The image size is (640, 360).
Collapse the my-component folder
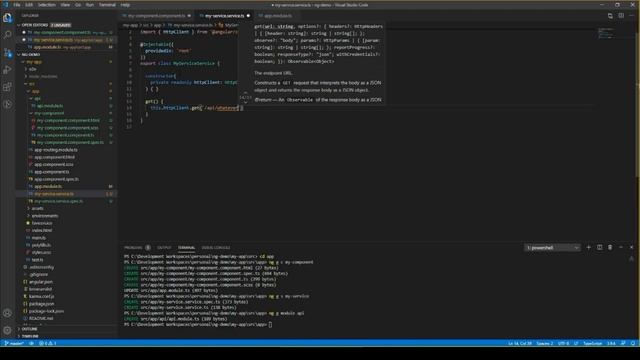(x=49, y=113)
